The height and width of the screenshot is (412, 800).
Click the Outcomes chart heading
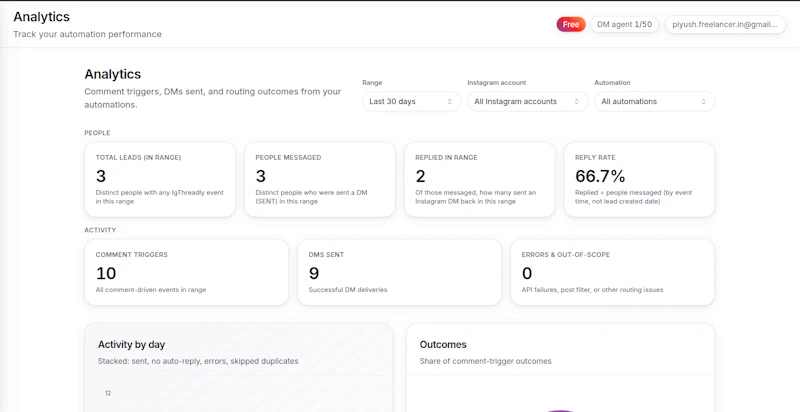click(443, 345)
